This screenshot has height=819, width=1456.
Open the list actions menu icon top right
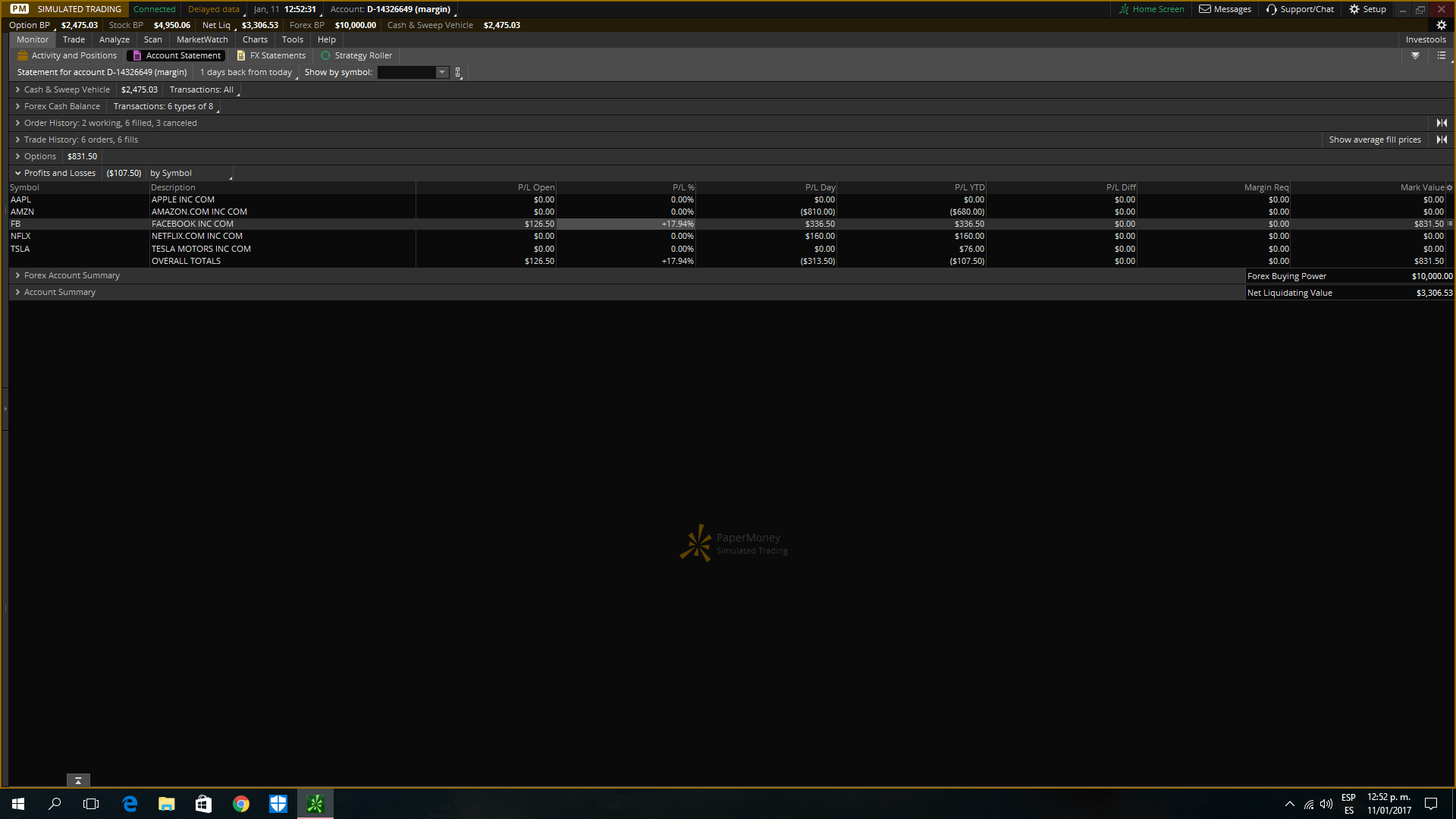point(1442,55)
